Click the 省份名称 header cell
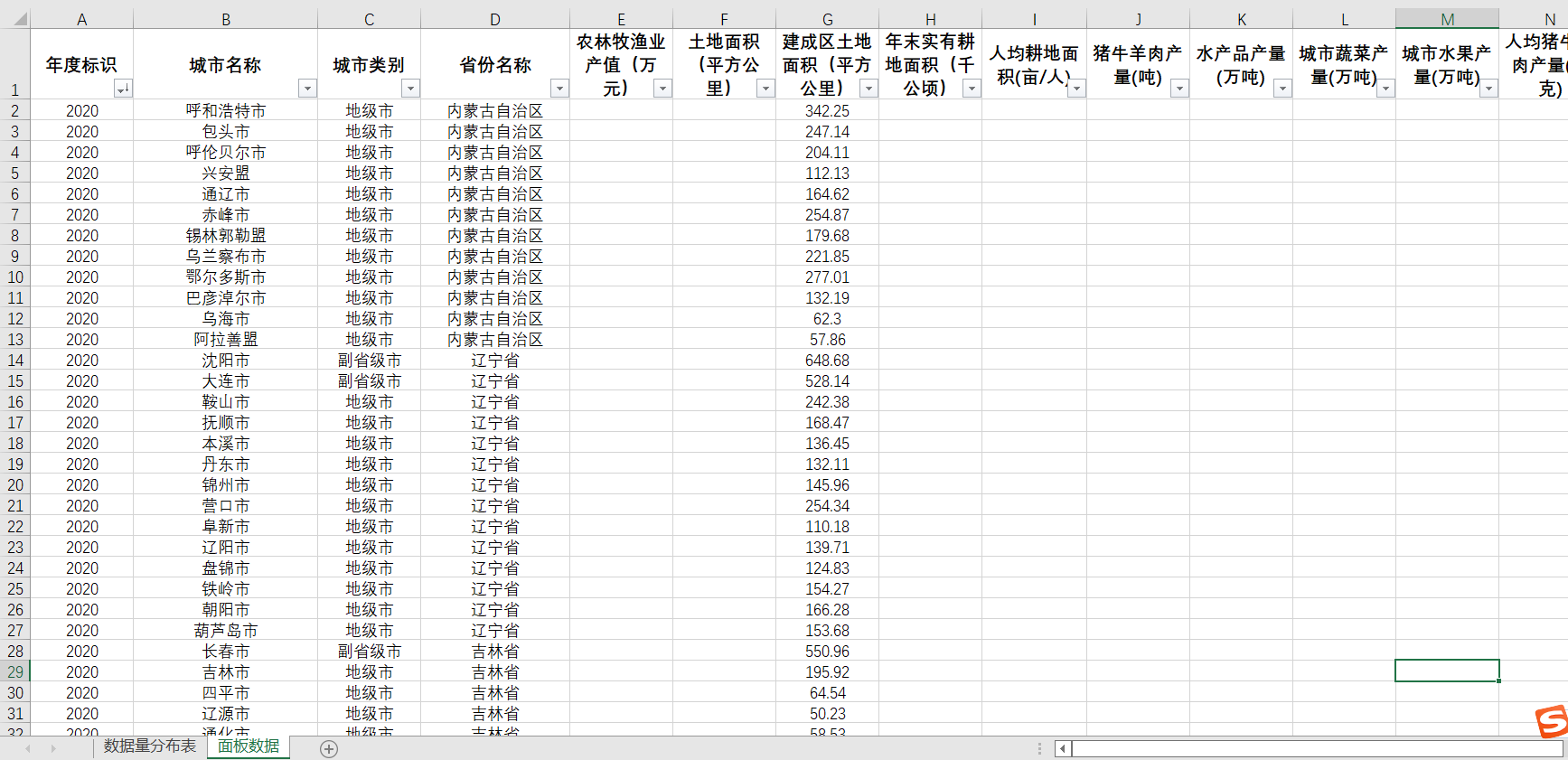Image resolution: width=1568 pixels, height=760 pixels. 495,64
